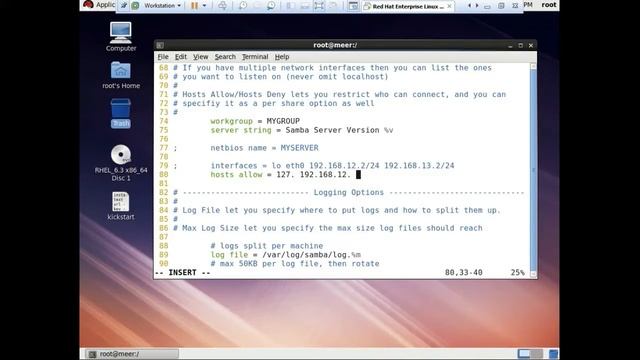Open the kickstart file icon
The image size is (640, 360).
[120, 202]
